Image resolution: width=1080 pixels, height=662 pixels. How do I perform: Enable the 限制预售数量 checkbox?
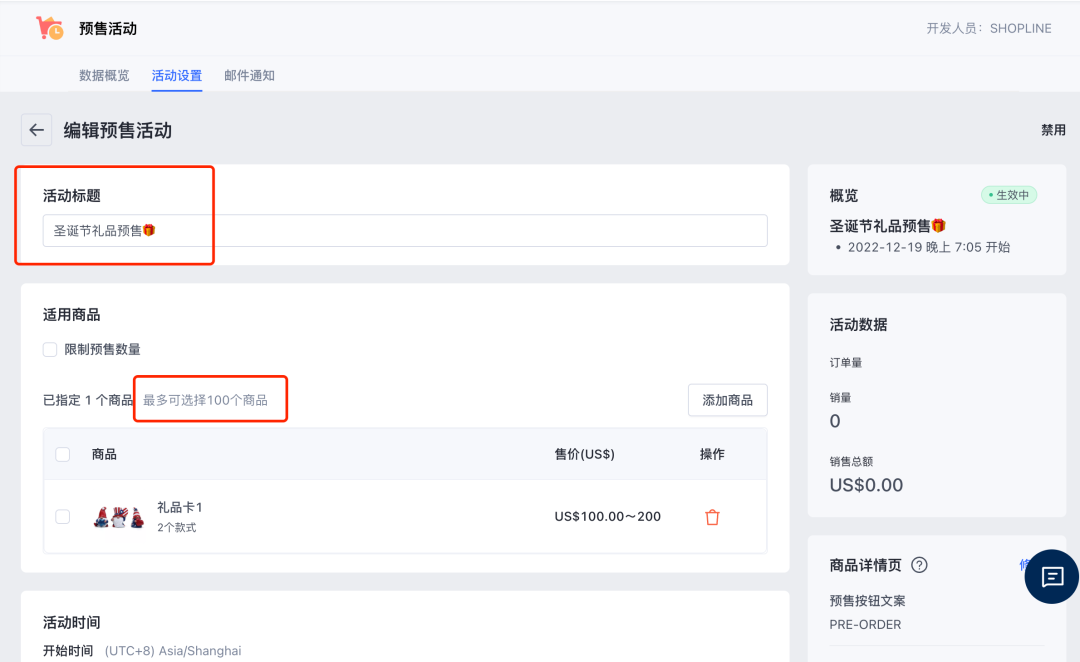(x=49, y=349)
